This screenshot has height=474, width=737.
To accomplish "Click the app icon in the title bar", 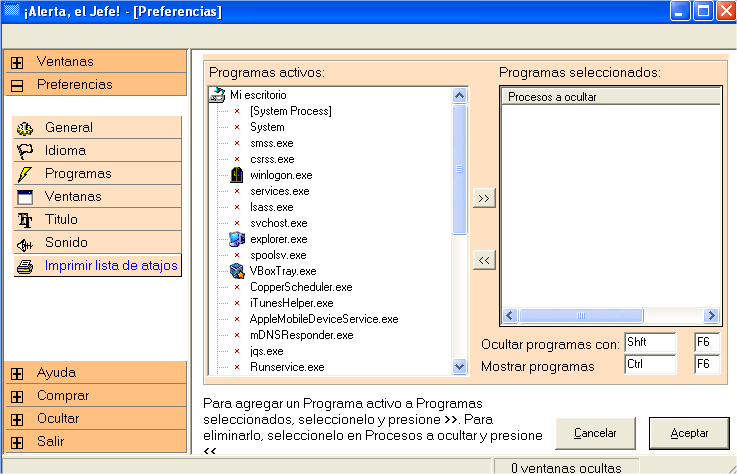I will 11,11.
